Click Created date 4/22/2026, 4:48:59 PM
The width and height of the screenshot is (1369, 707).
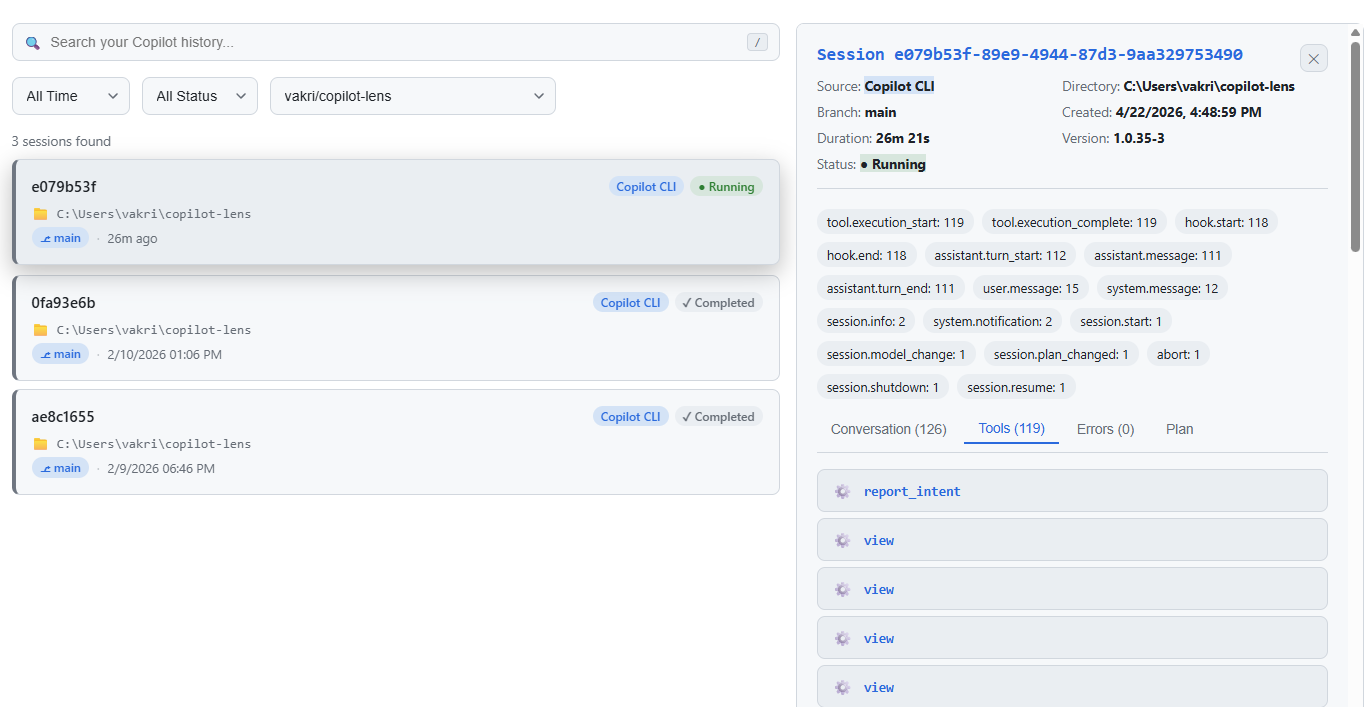pyautogui.click(x=1188, y=112)
